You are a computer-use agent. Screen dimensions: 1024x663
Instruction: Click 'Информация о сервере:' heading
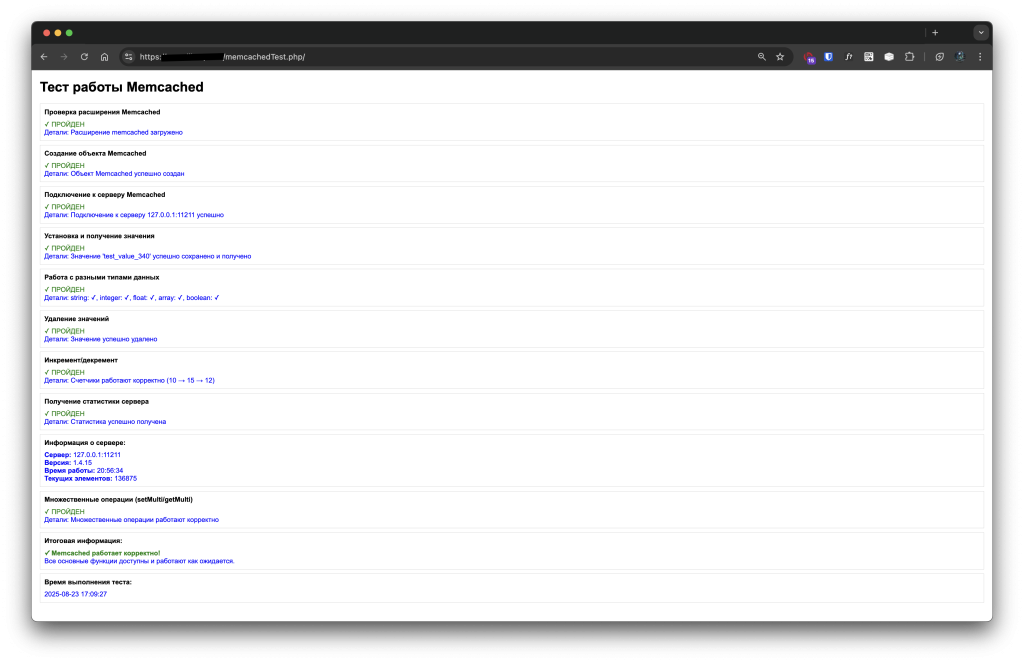(x=84, y=443)
